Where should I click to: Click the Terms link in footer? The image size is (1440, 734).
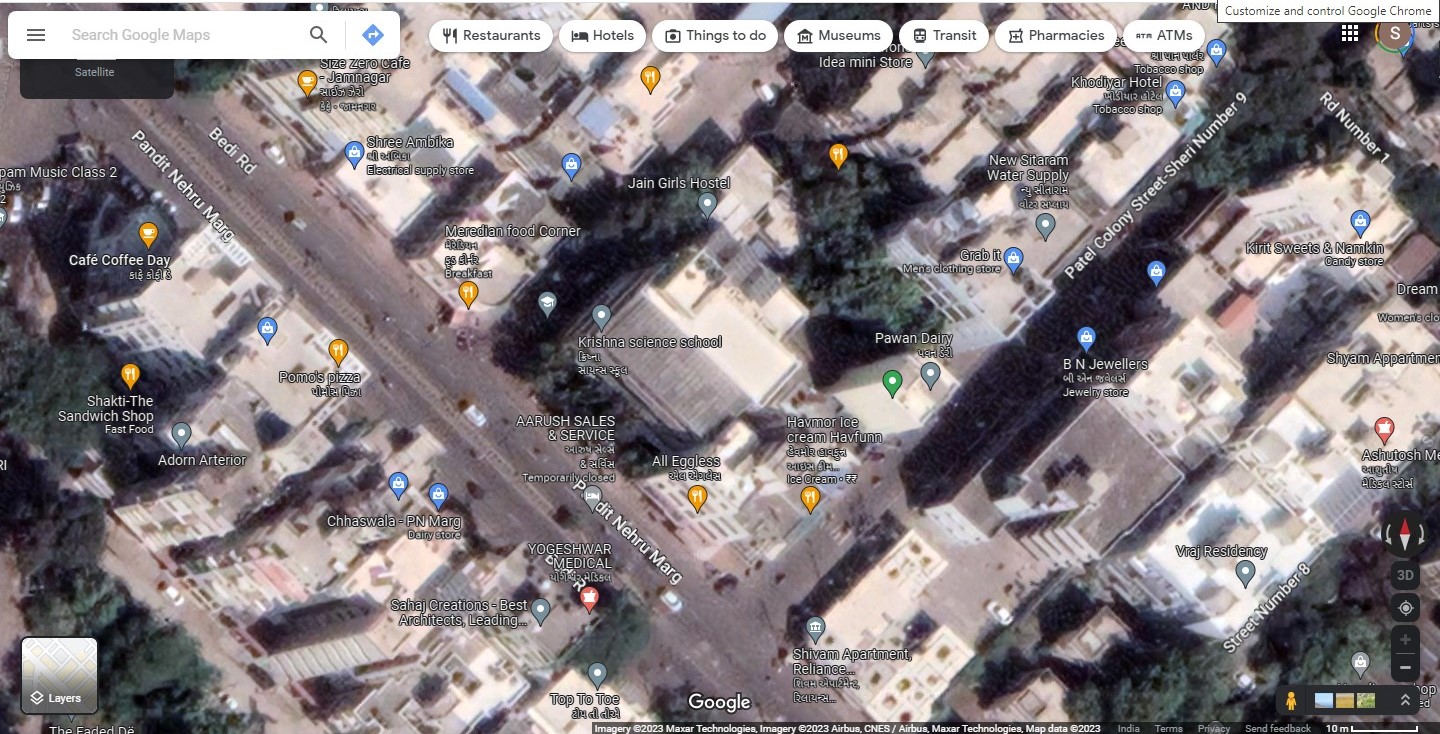pos(1168,729)
